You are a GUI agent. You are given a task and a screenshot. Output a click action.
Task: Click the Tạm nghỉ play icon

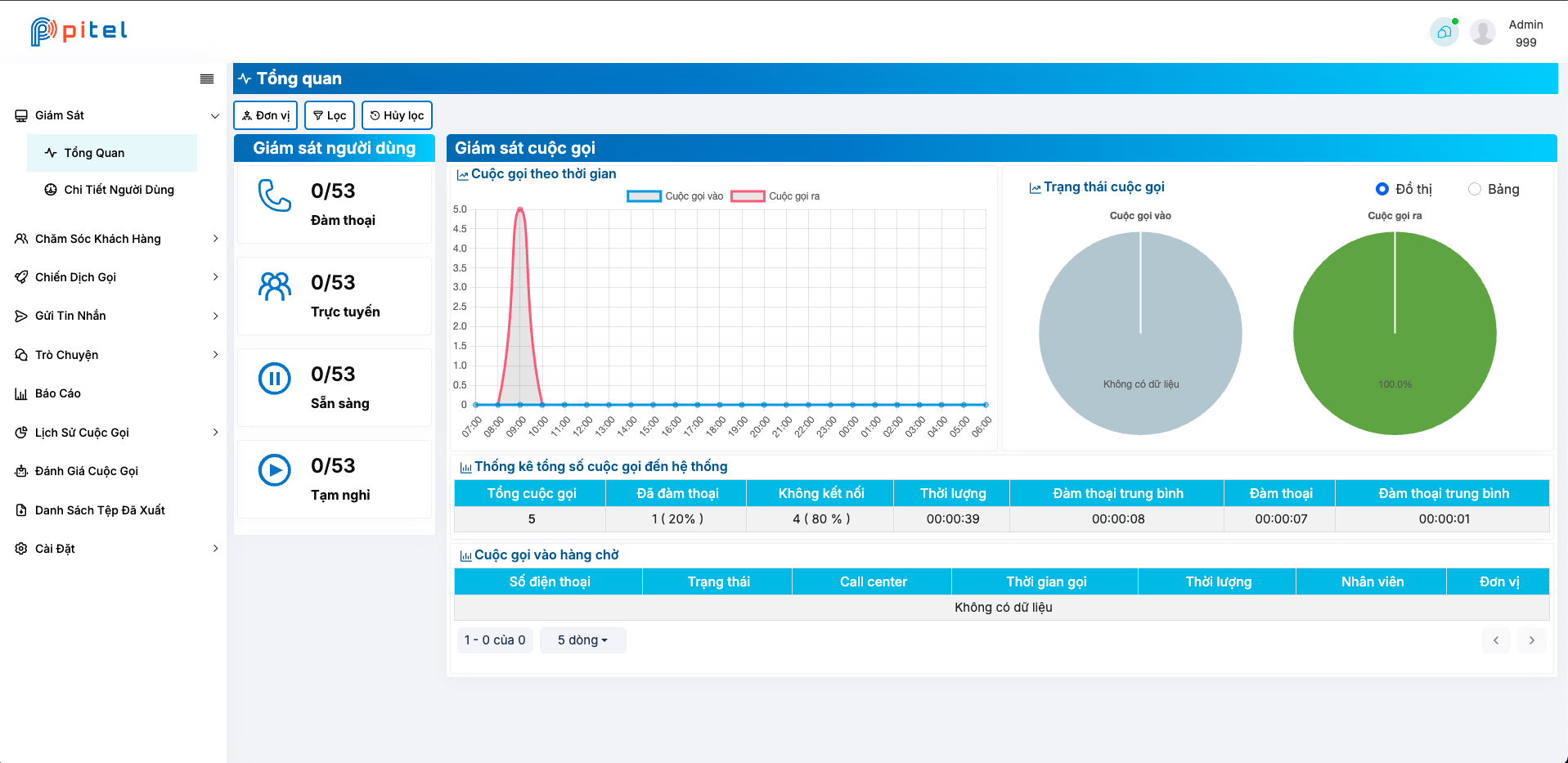coord(275,470)
